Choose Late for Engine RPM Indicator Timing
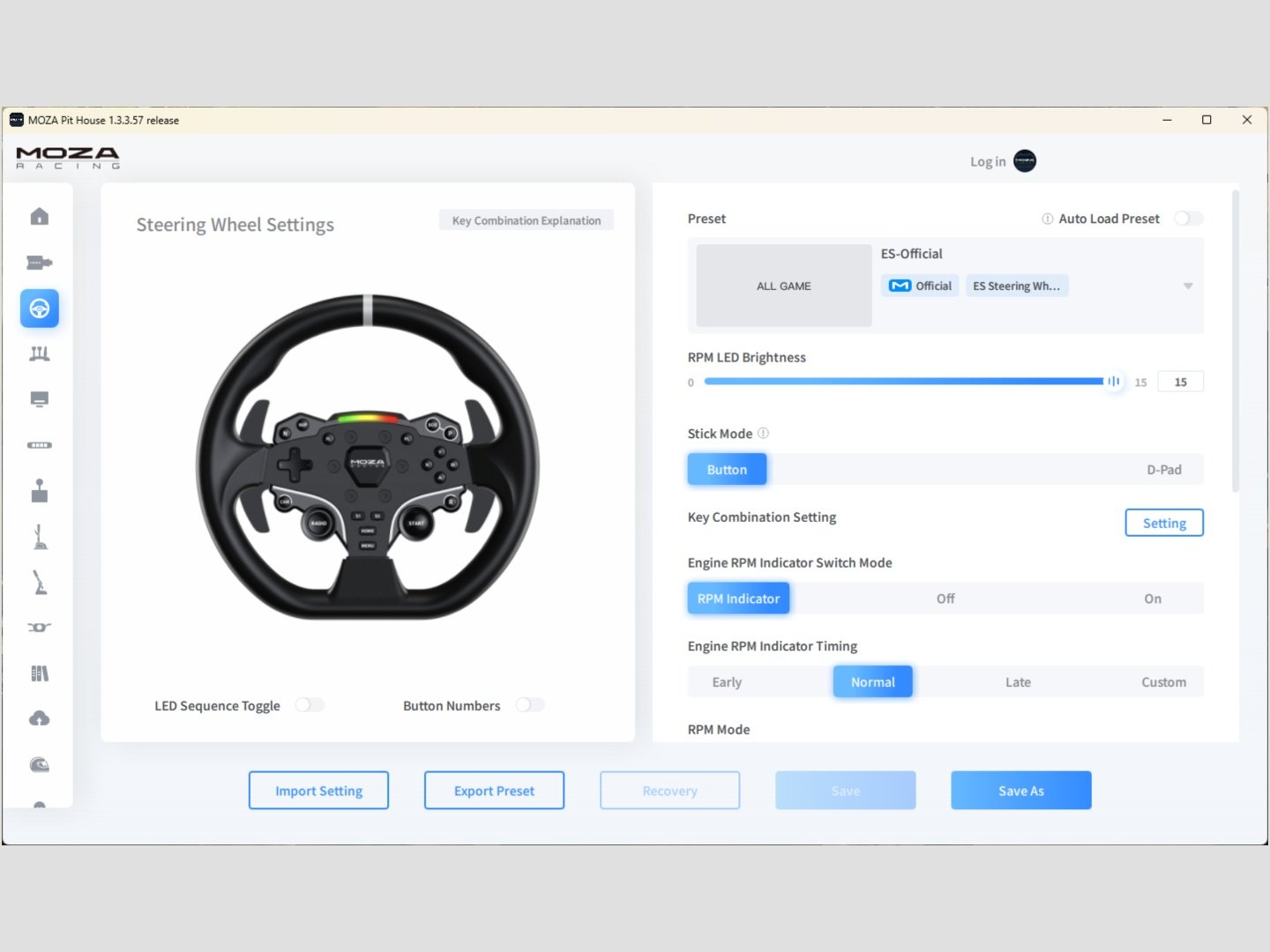 pos(1018,682)
